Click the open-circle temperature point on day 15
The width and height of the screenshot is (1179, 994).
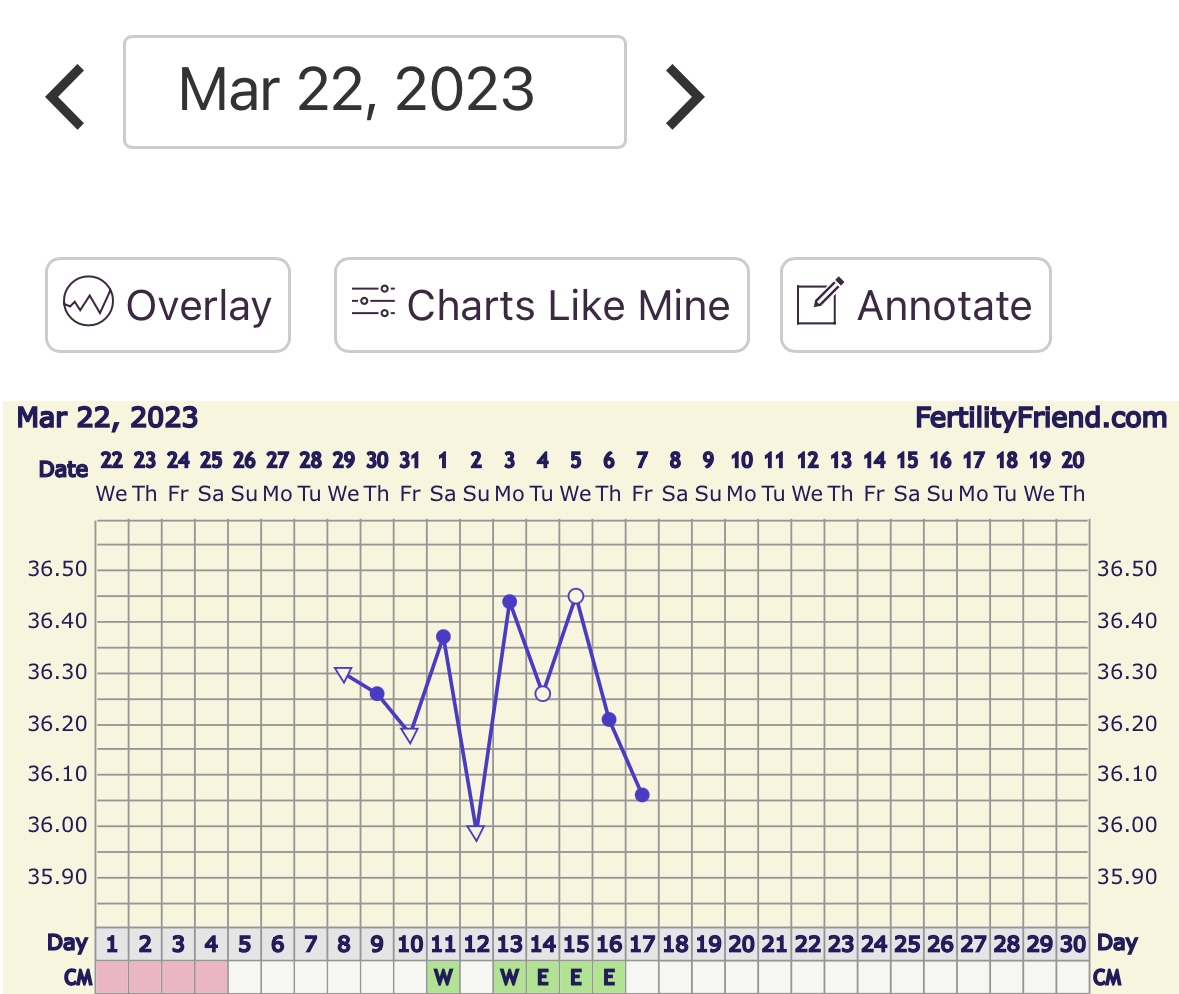[576, 596]
